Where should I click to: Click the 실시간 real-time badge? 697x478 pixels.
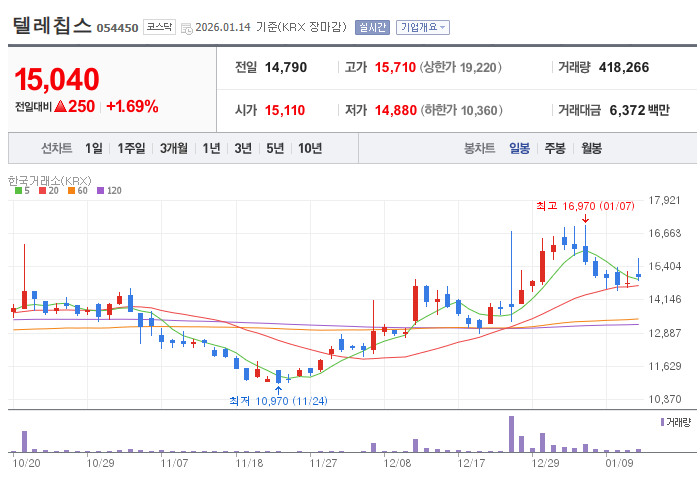pos(372,27)
